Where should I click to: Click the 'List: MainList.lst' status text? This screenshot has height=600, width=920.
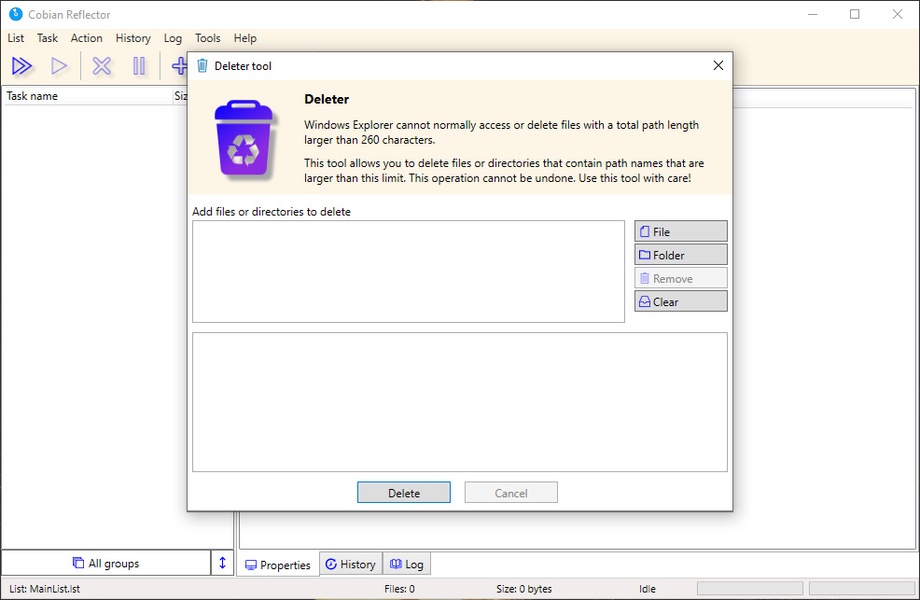pyautogui.click(x=45, y=589)
